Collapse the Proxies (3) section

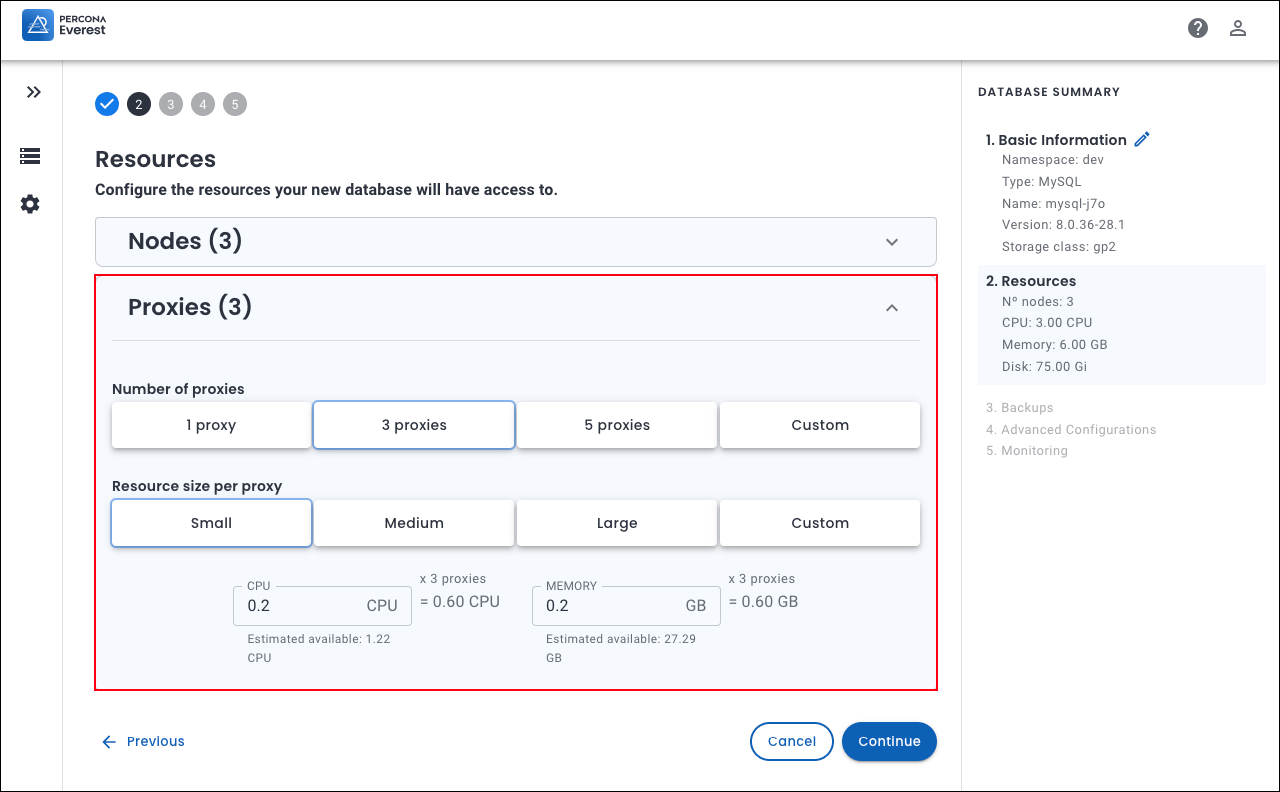tap(892, 308)
